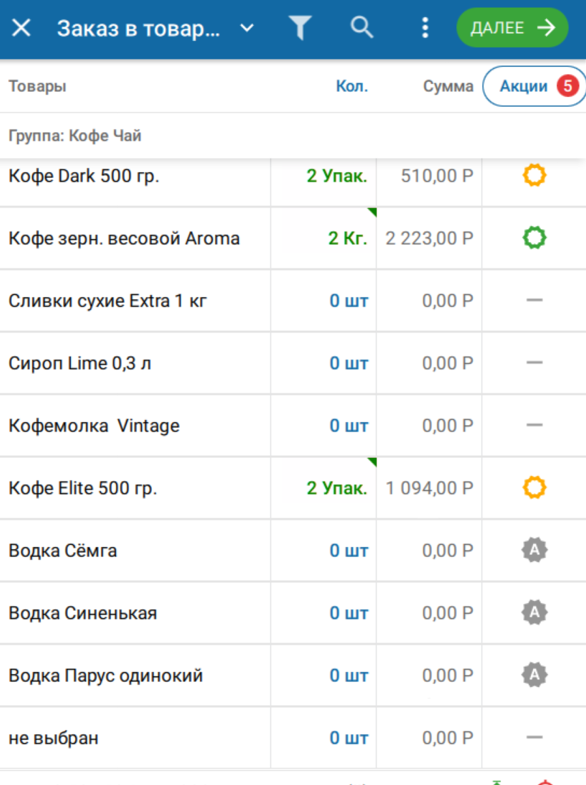
Task: Tap the gray A badge for Водка Сёмга
Action: click(x=534, y=550)
